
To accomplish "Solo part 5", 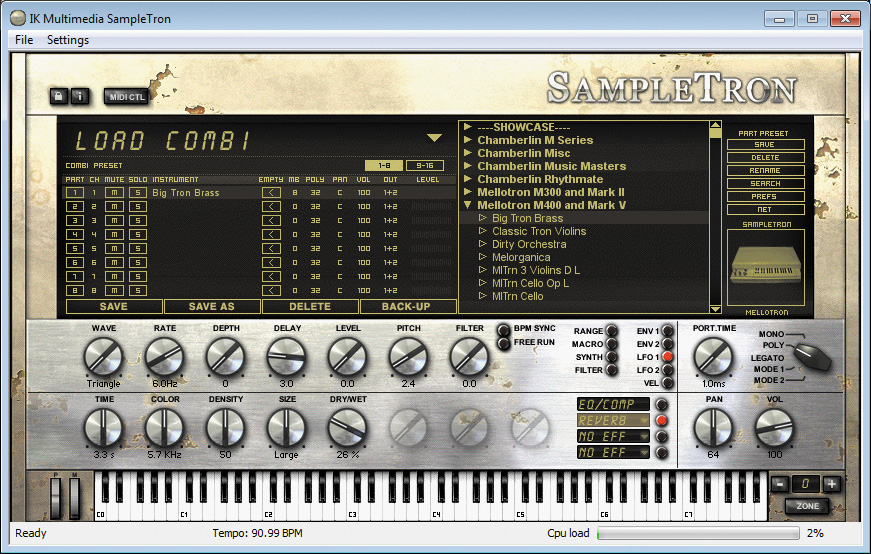I will pyautogui.click(x=138, y=248).
